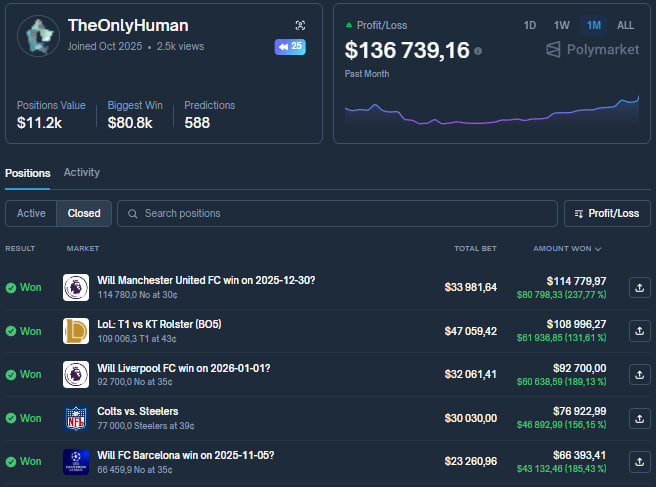The height and width of the screenshot is (487, 656).
Task: Open the Profit/Loss sort dropdown
Action: pos(607,213)
